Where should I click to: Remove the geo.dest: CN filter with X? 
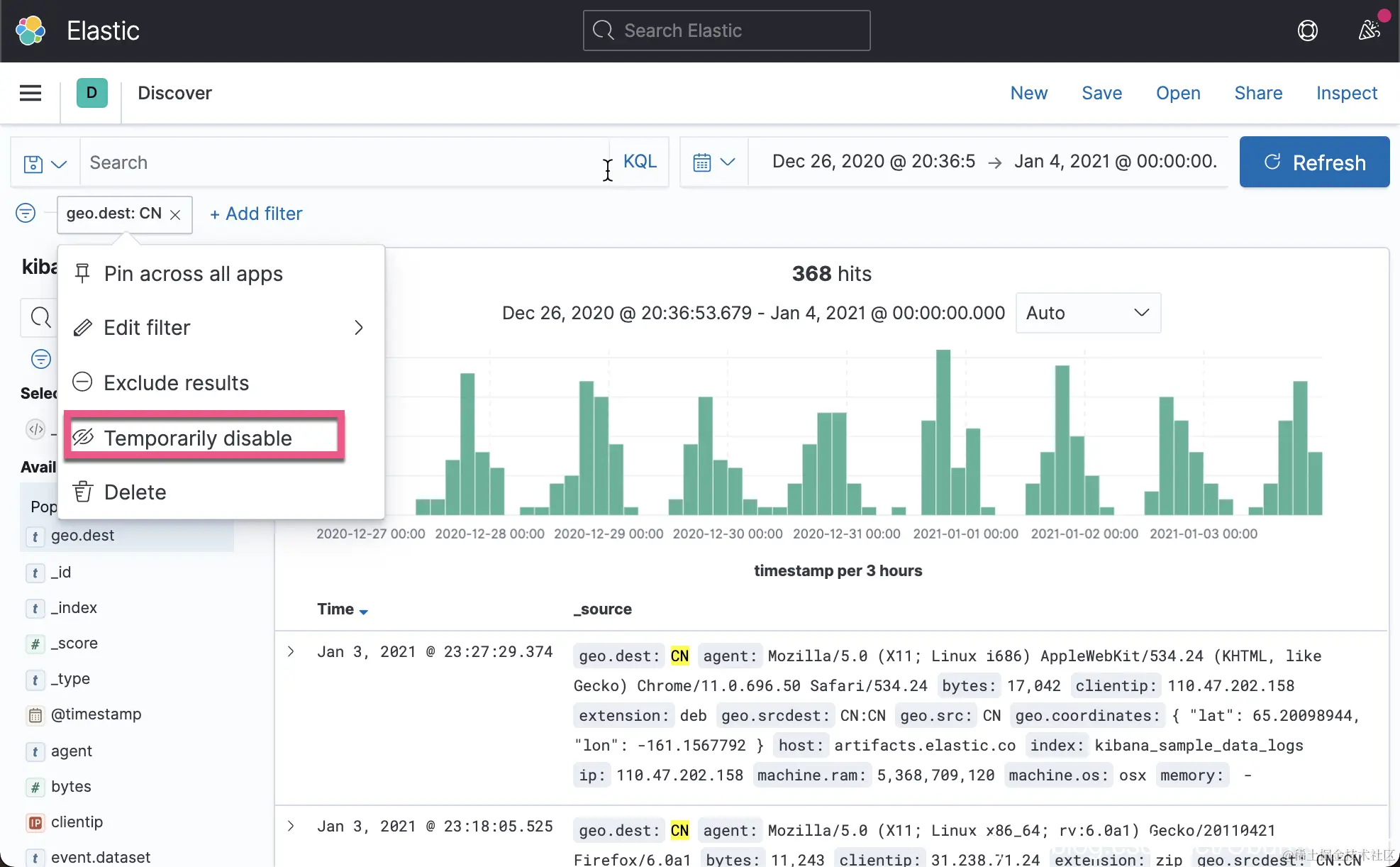(176, 214)
